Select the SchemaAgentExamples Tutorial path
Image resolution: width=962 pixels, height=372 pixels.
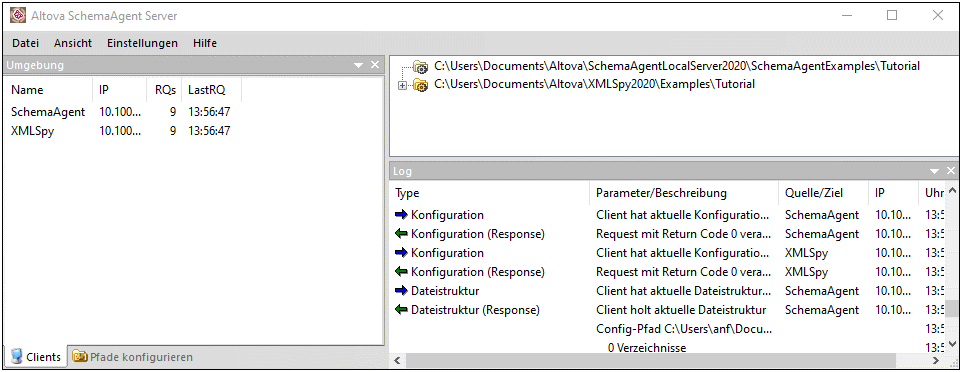pyautogui.click(x=677, y=66)
